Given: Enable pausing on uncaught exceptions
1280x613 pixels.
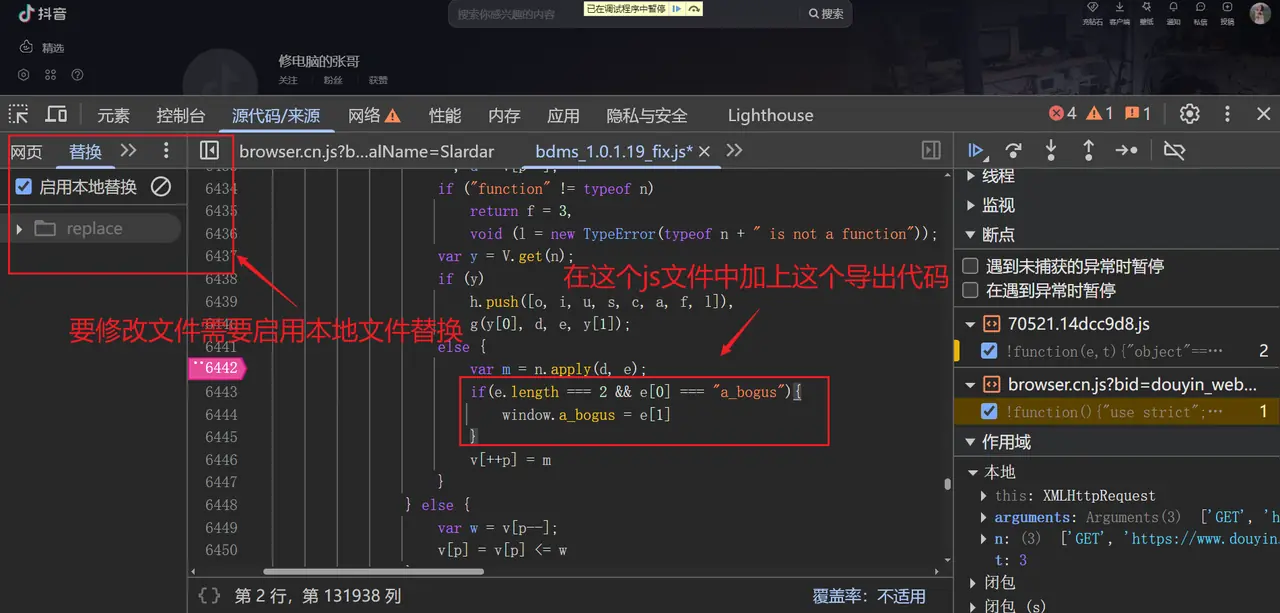Looking at the screenshot, I should point(969,265).
